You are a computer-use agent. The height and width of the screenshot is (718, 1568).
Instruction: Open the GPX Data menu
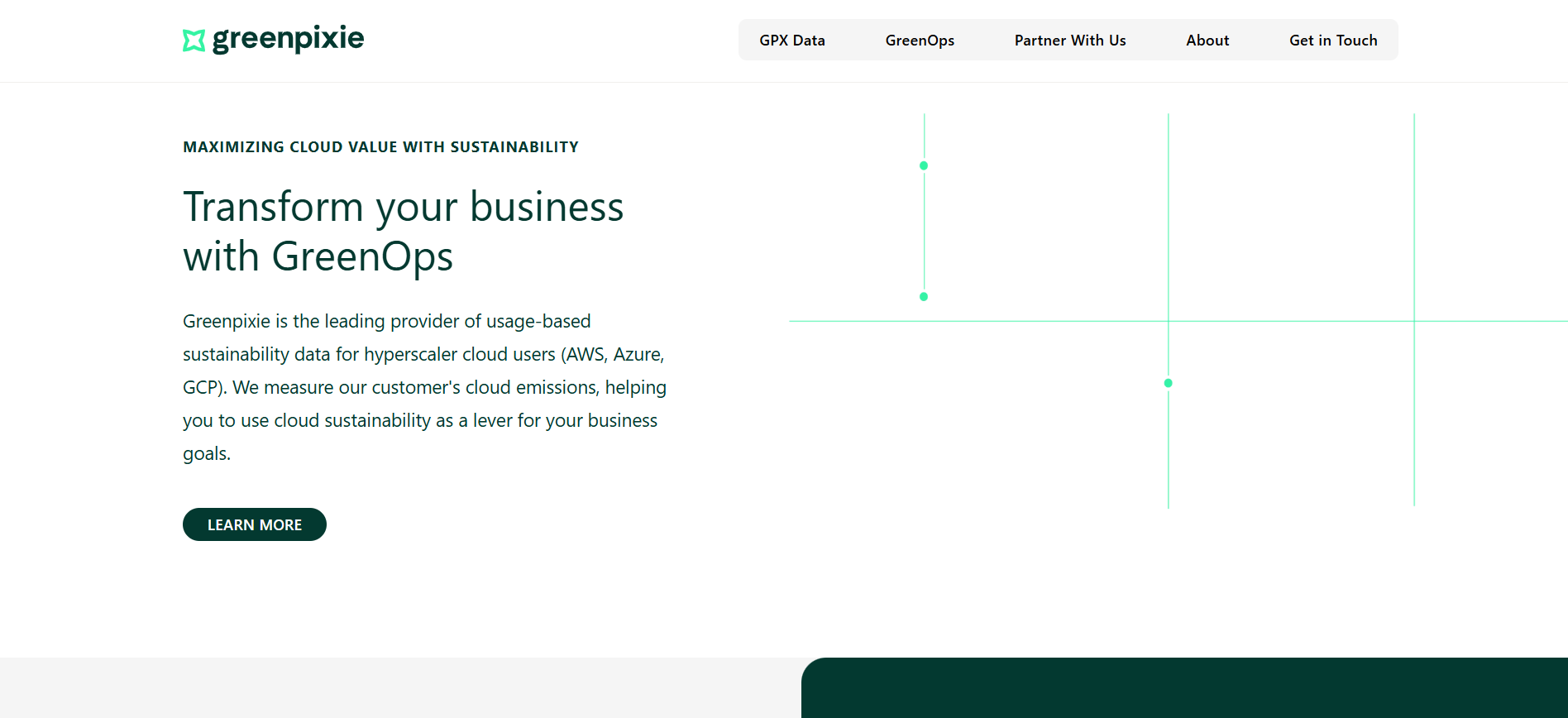click(792, 41)
